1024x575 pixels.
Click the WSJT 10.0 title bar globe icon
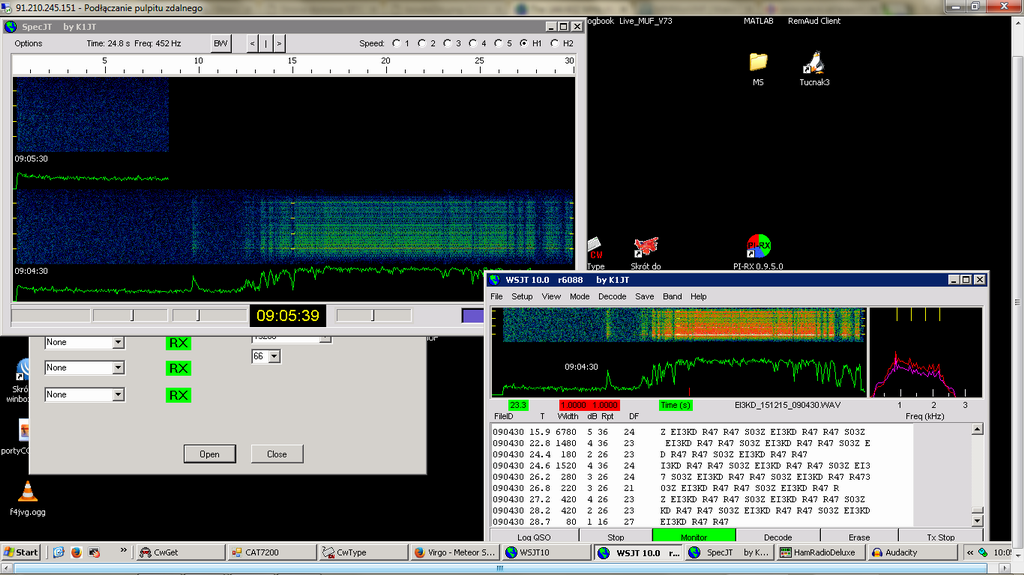pyautogui.click(x=494, y=280)
